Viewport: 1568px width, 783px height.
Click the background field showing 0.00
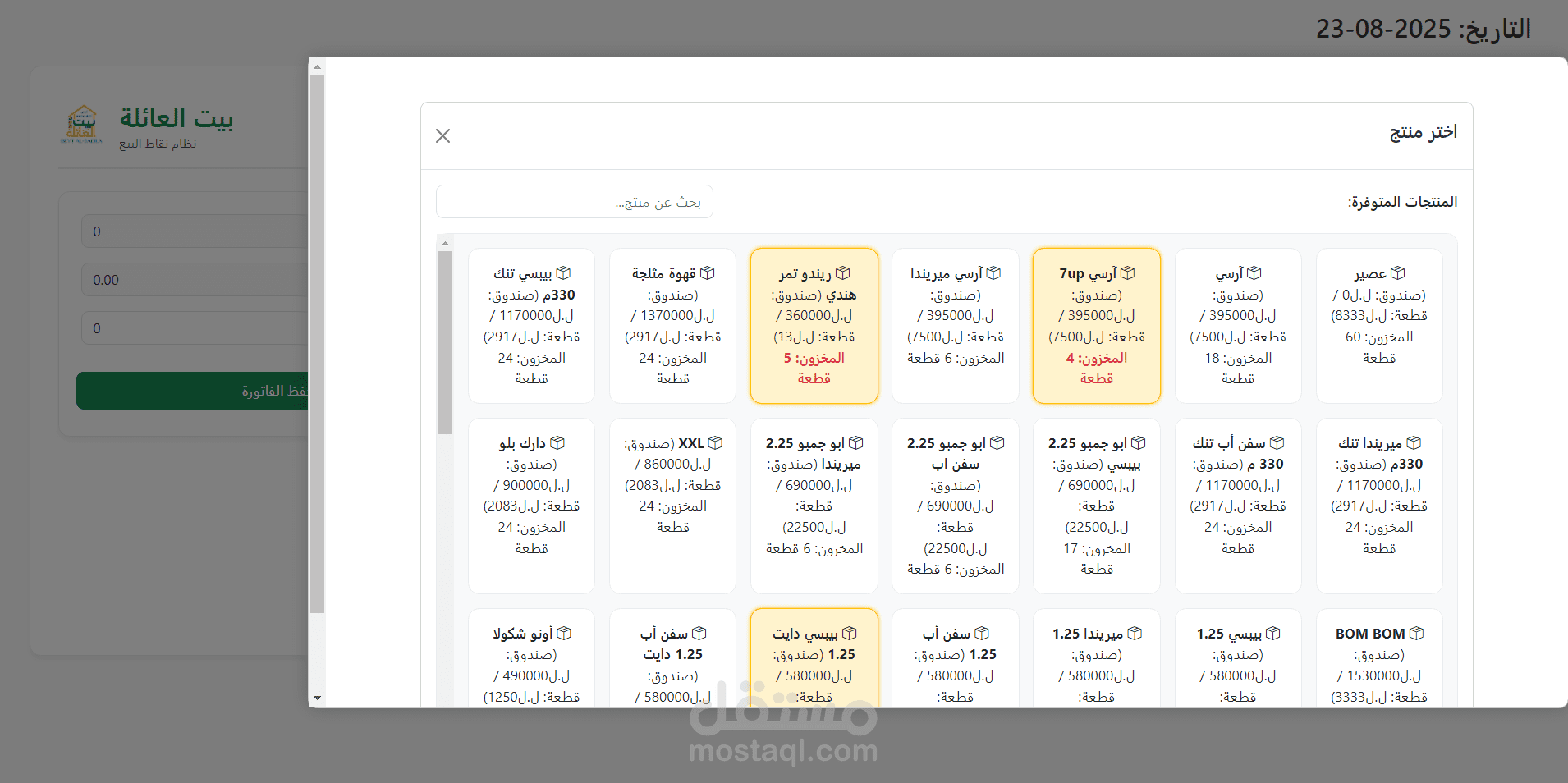(195, 280)
